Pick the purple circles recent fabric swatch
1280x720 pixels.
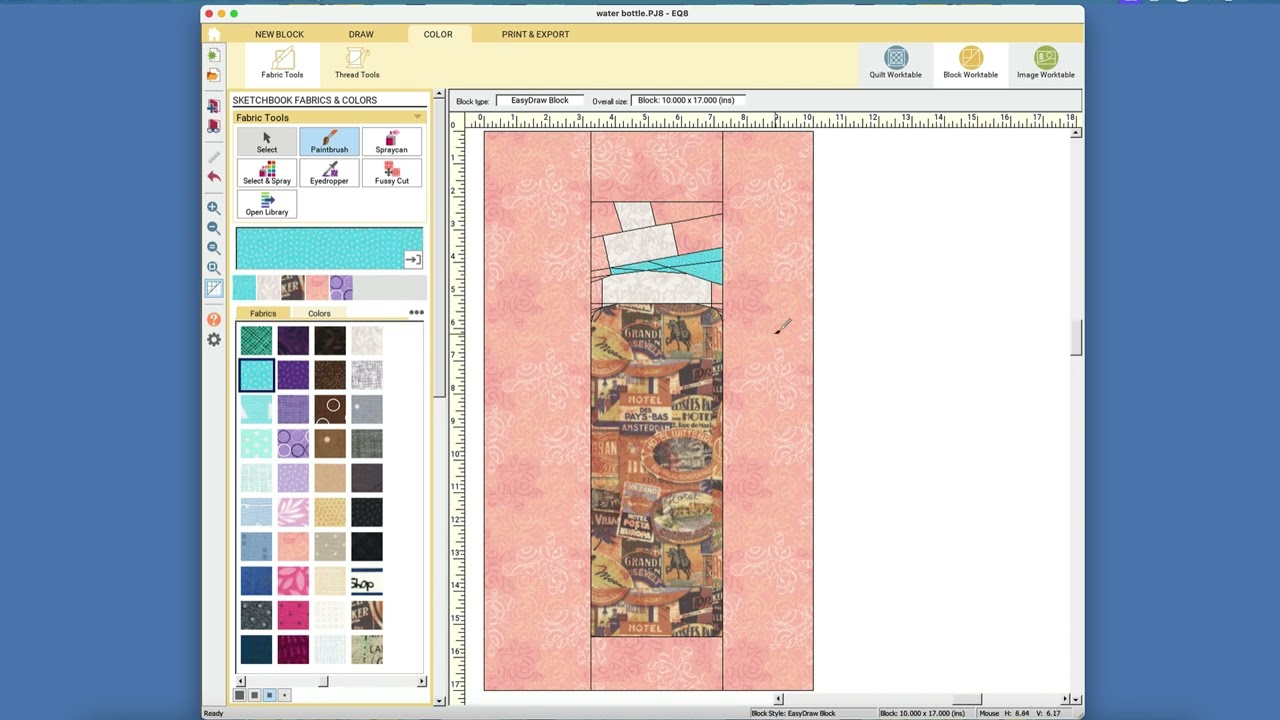click(x=341, y=288)
